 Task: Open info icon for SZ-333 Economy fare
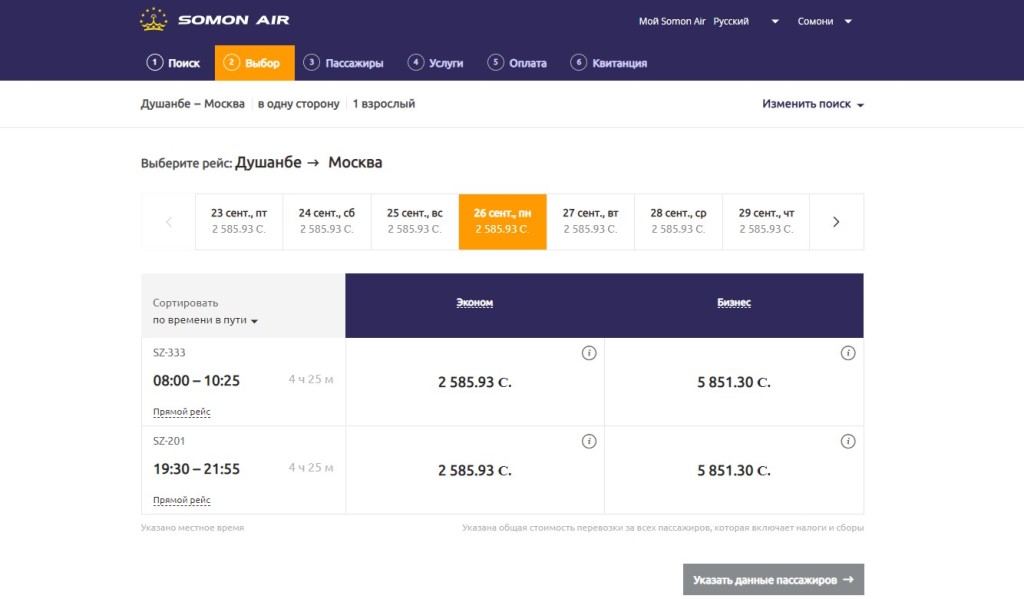tap(589, 353)
